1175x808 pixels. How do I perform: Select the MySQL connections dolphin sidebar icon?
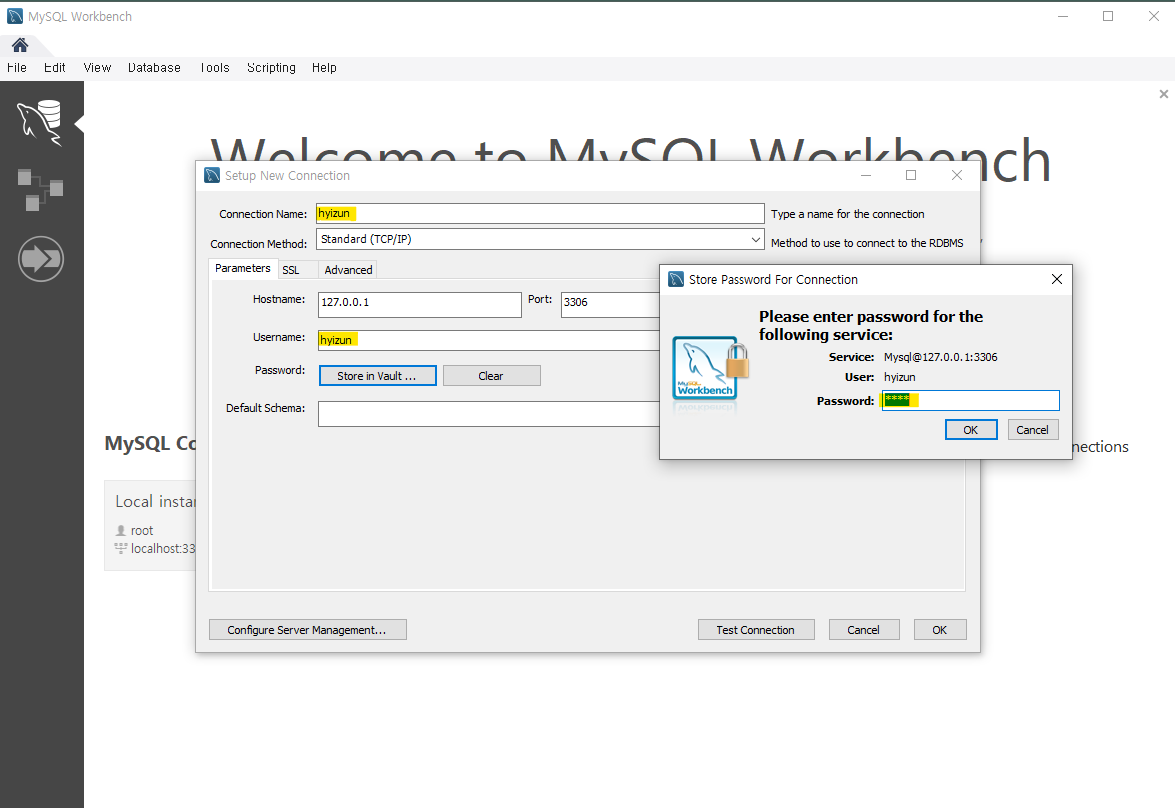pyautogui.click(x=40, y=122)
